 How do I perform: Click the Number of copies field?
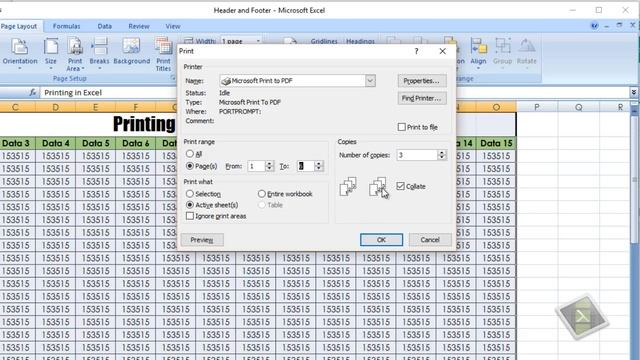(x=417, y=155)
